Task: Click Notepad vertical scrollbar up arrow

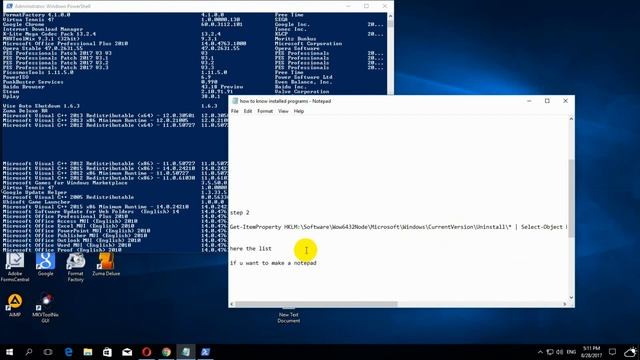Action: [571, 119]
